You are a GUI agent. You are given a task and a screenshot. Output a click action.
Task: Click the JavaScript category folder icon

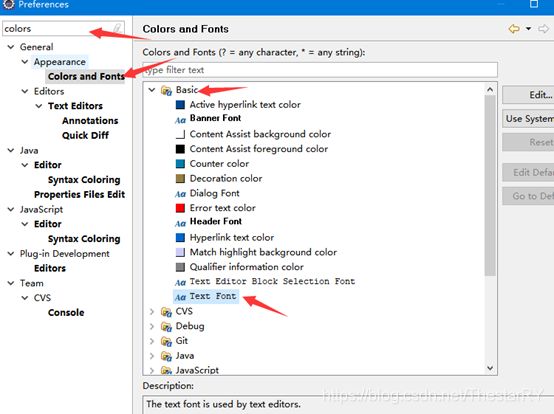click(166, 370)
